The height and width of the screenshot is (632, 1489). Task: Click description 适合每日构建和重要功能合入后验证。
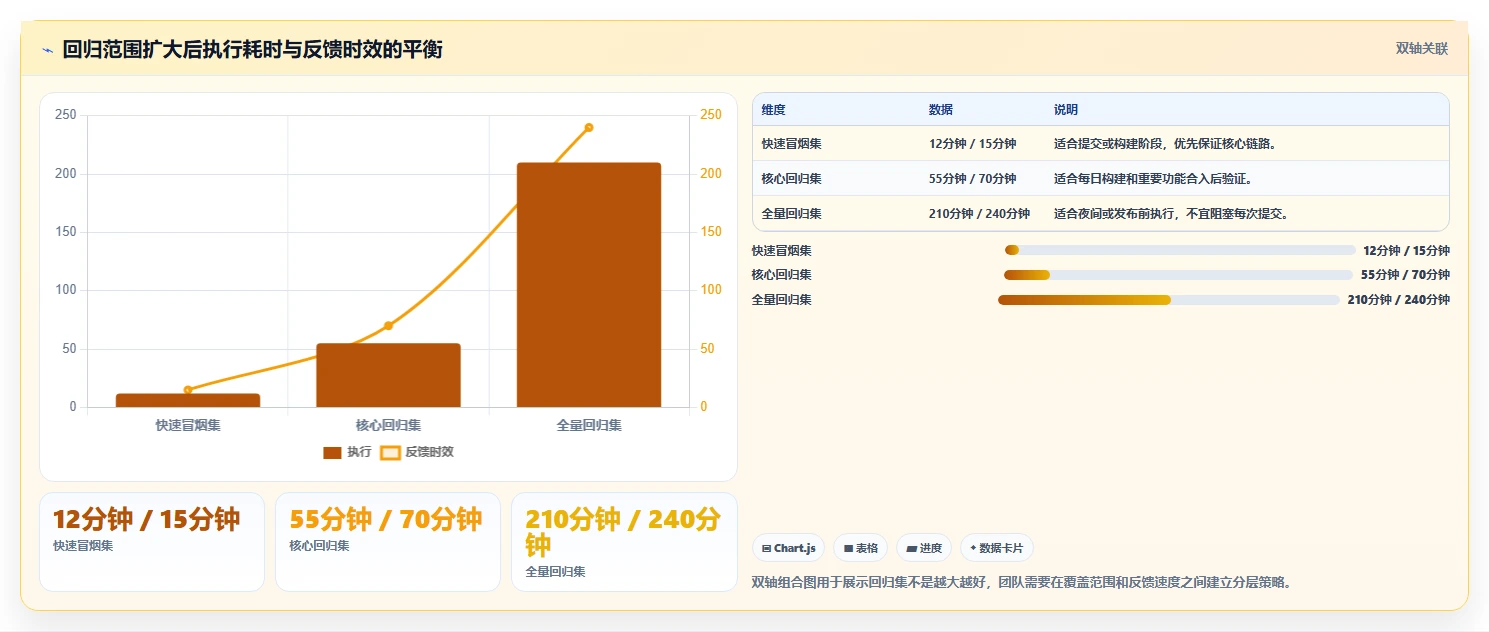[1153, 179]
